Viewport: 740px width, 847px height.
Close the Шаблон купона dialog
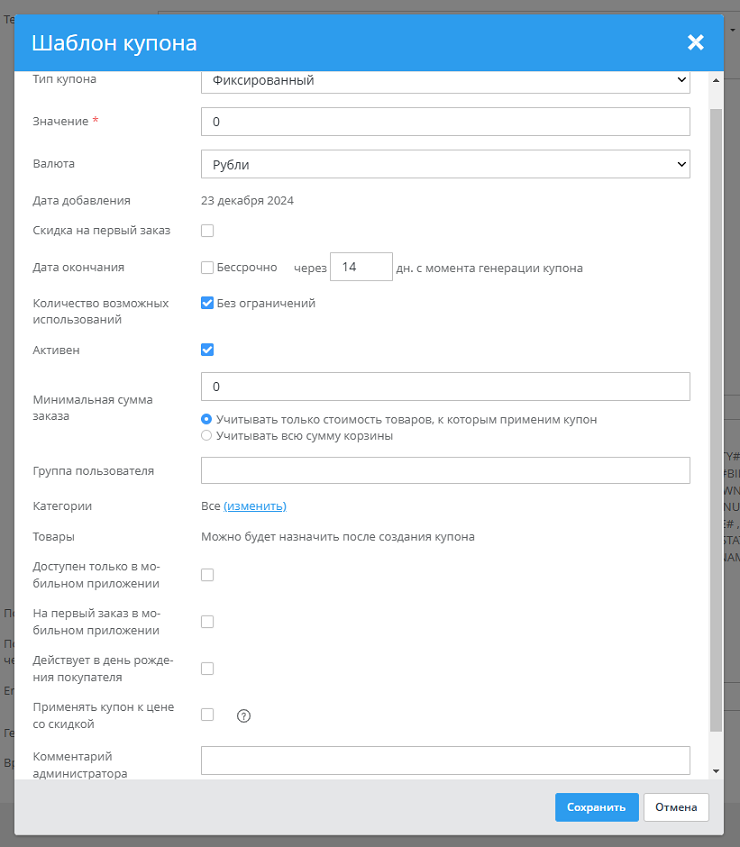click(696, 42)
